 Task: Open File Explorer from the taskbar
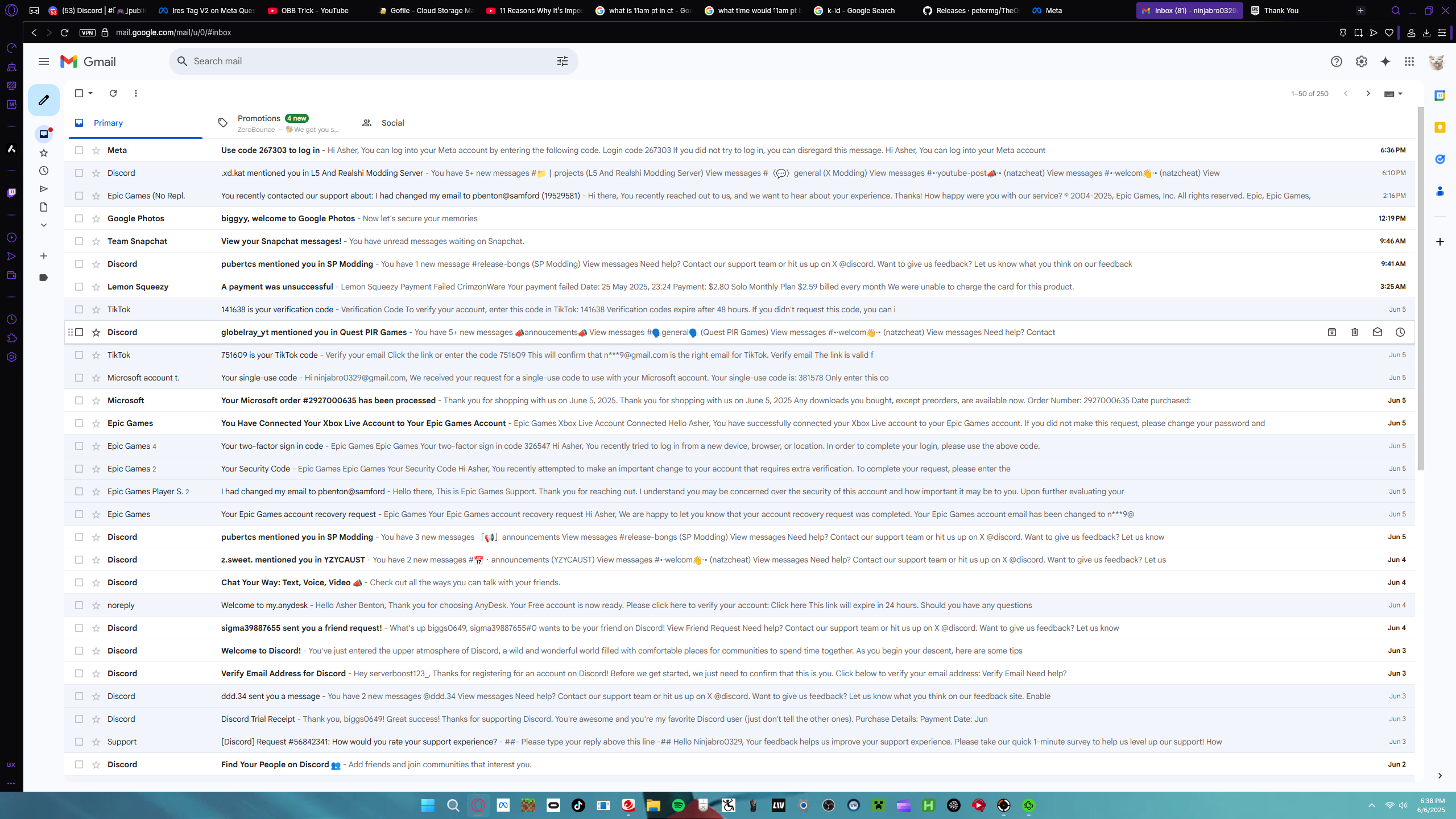[x=653, y=805]
